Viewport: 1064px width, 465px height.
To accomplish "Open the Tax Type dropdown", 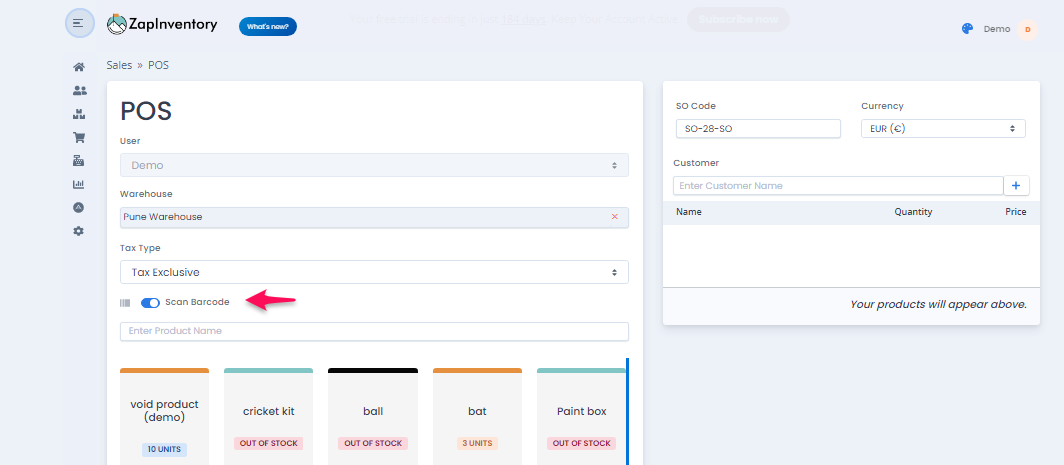I will [375, 272].
